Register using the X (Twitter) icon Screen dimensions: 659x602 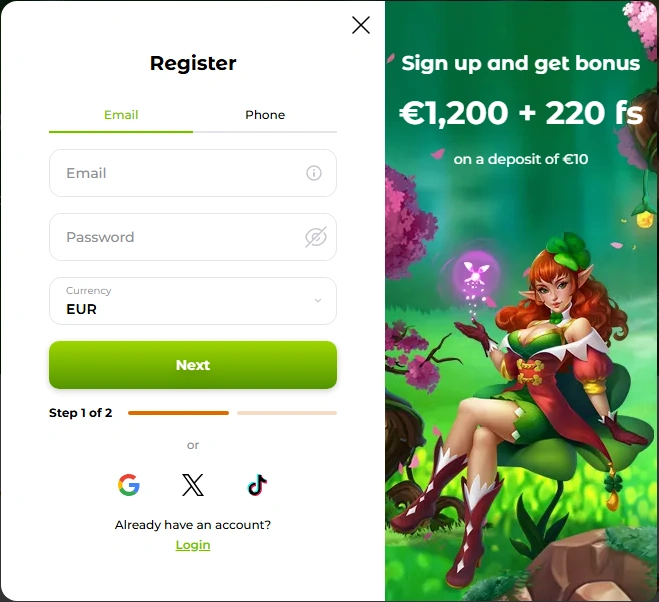coord(193,485)
